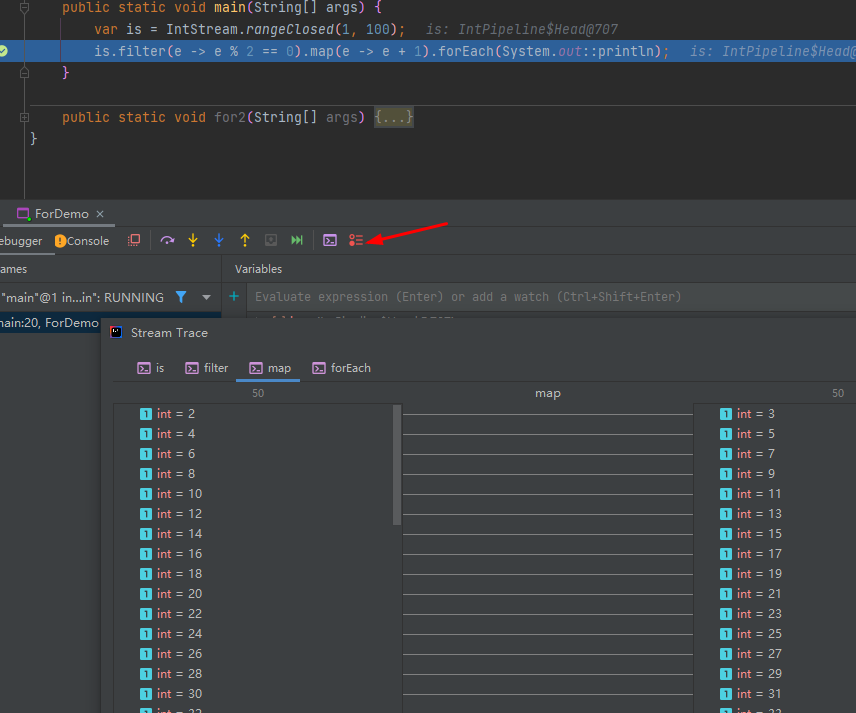Click the left list vertical scrollbar

pos(397,465)
